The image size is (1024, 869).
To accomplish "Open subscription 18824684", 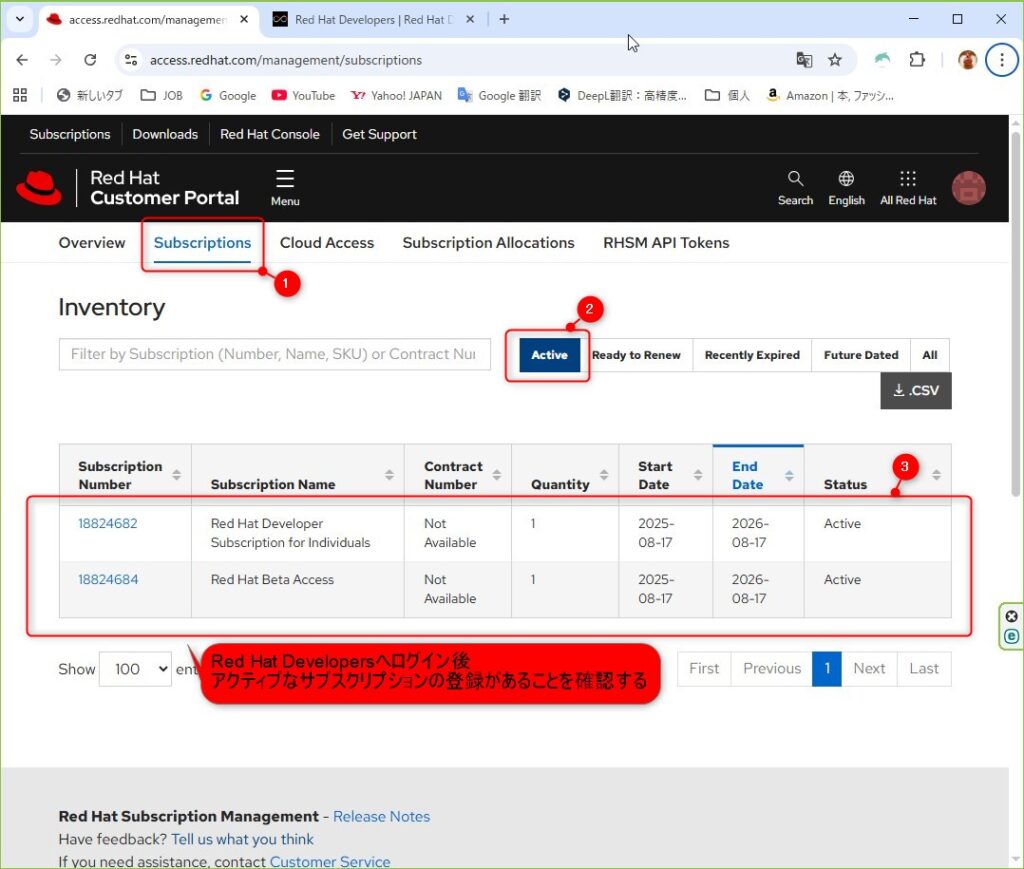I will coord(108,580).
